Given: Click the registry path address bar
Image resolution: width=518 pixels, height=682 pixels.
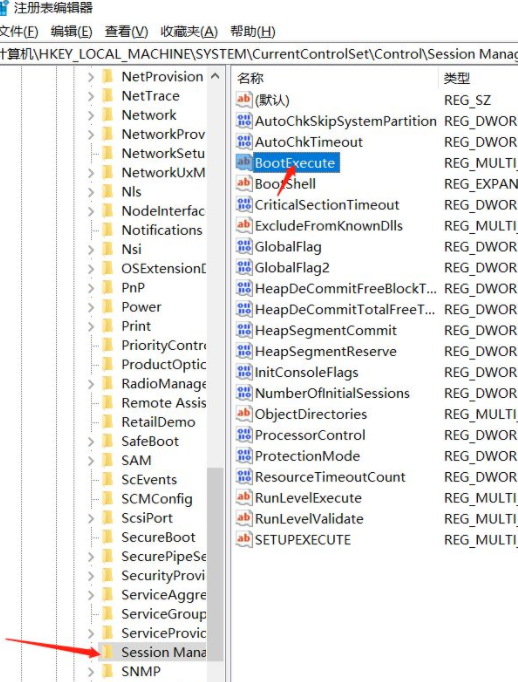Looking at the screenshot, I should click(x=259, y=54).
